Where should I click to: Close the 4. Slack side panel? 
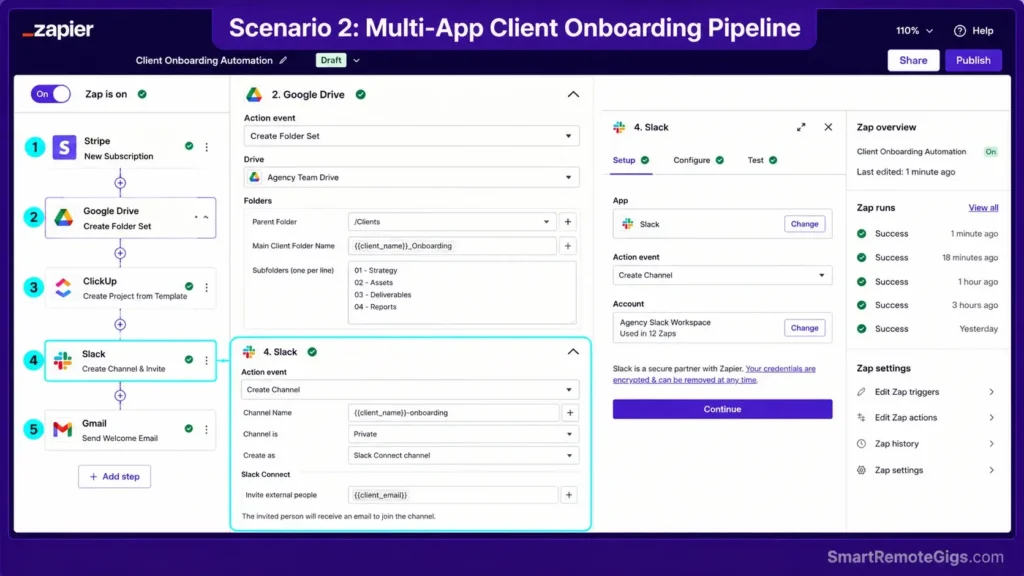coord(828,127)
